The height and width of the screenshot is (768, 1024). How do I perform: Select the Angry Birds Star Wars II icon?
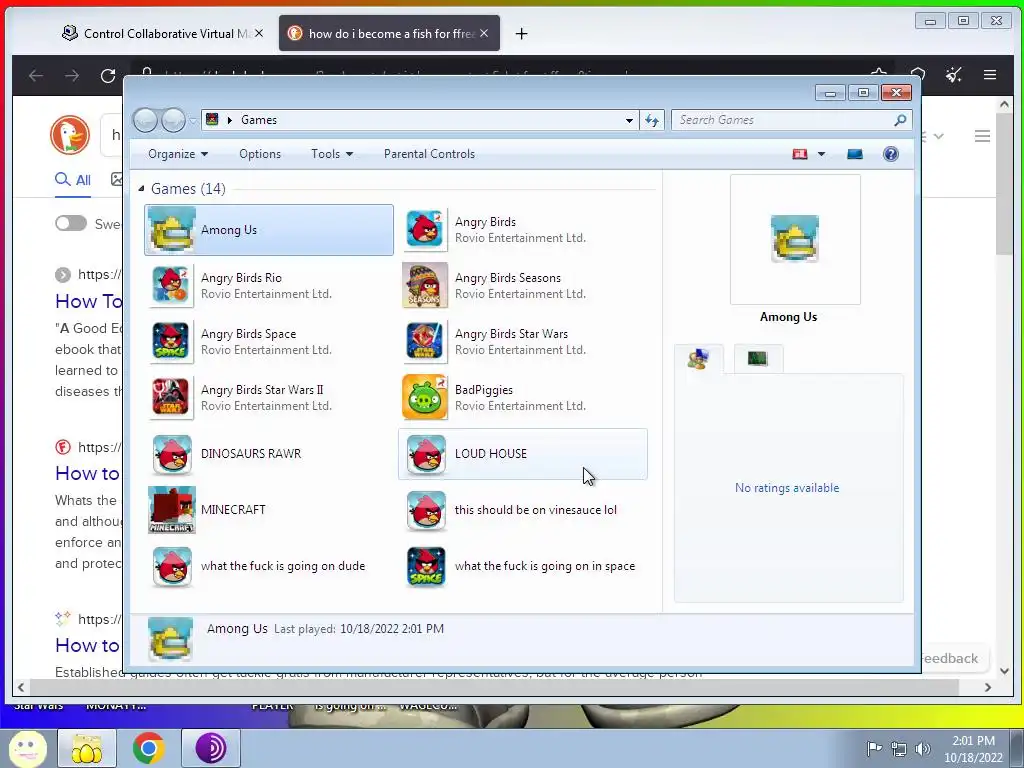[x=172, y=398]
